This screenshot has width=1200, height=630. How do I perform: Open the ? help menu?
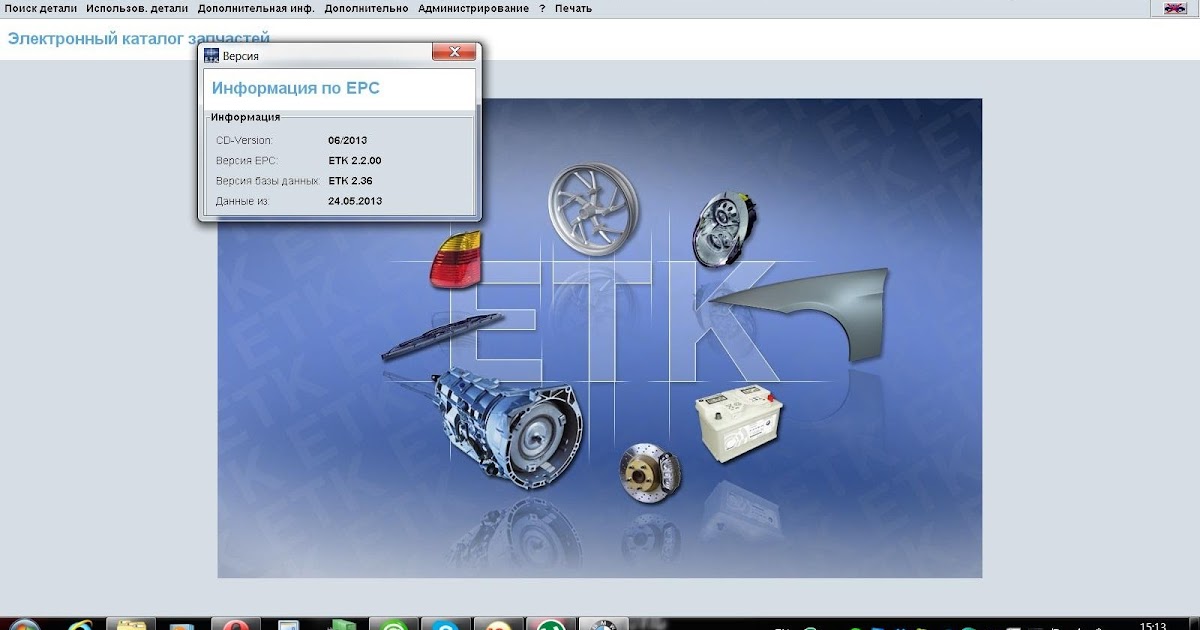(x=542, y=8)
